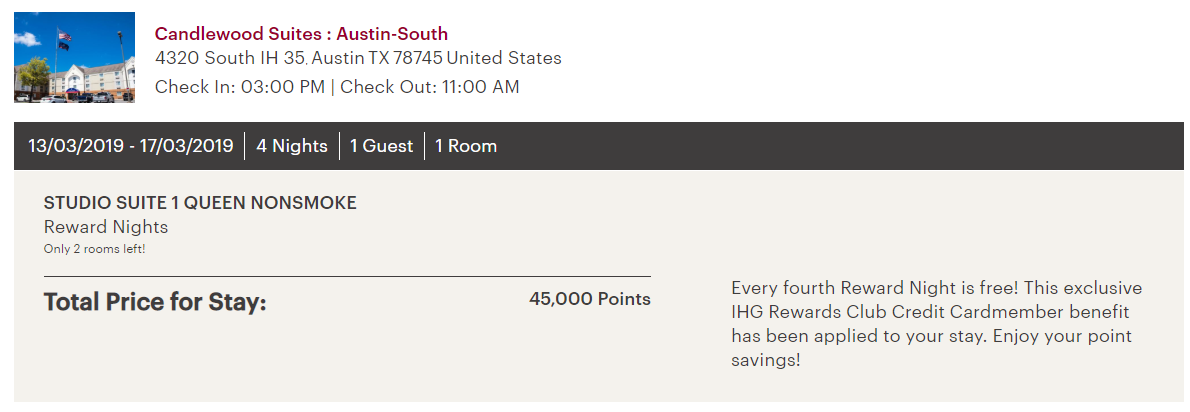The height and width of the screenshot is (412, 1190).
Task: Click the Candlewood Suites : Austin-South link
Action: (x=301, y=34)
